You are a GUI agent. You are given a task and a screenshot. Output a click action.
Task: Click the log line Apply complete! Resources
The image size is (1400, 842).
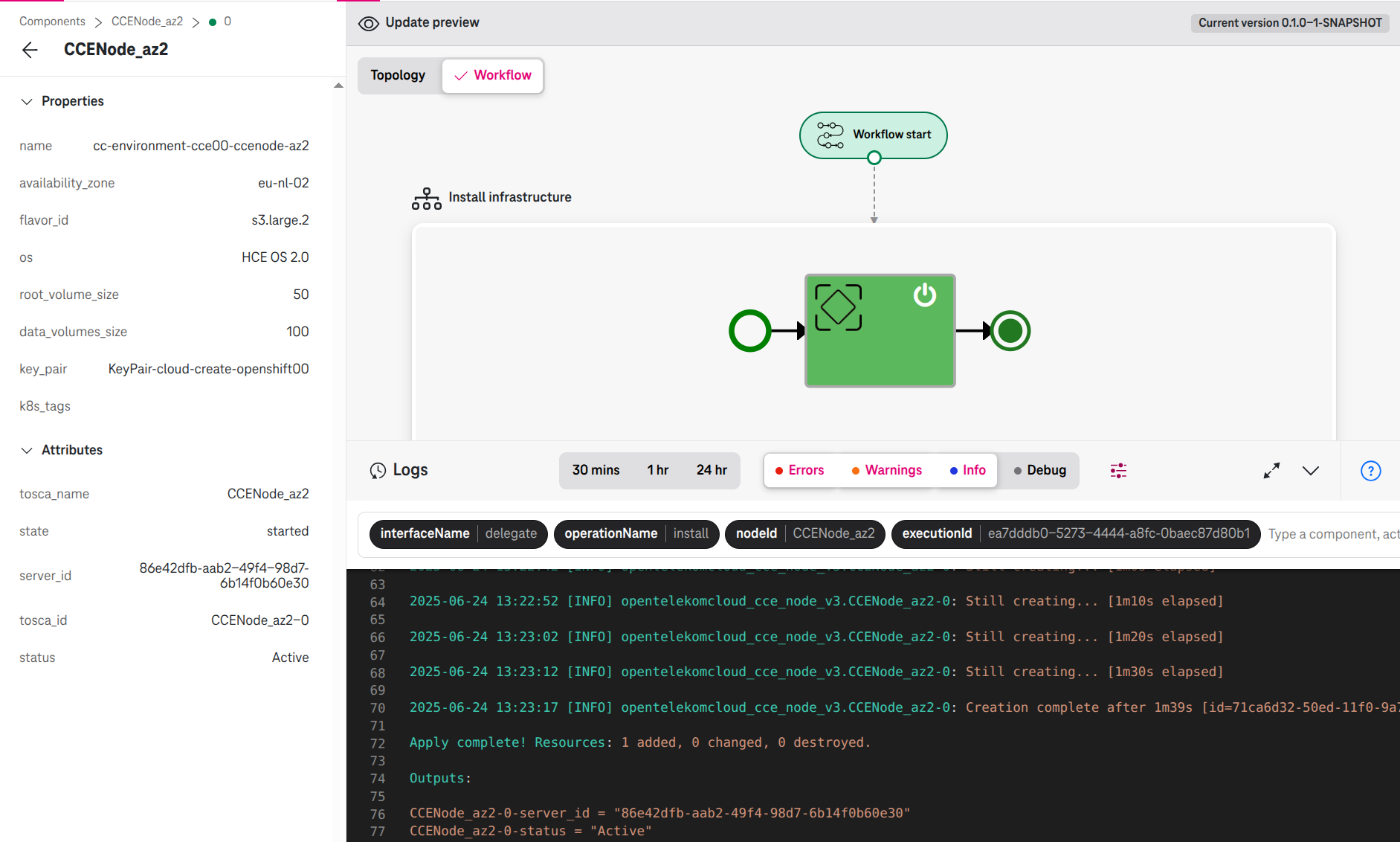(639, 742)
